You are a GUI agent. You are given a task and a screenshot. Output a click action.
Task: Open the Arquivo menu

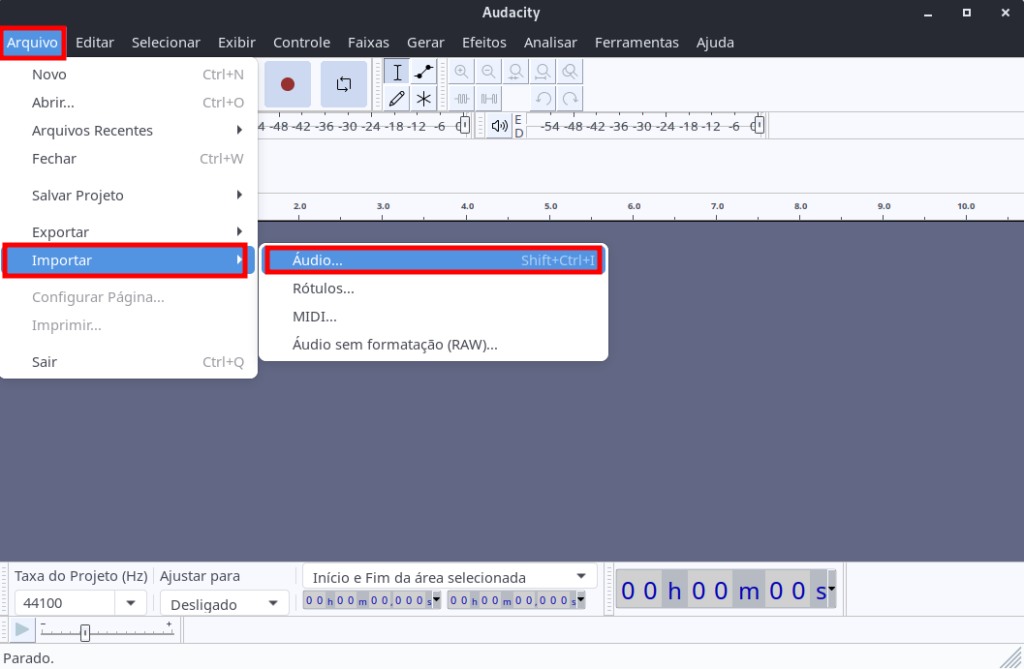pyautogui.click(x=33, y=42)
